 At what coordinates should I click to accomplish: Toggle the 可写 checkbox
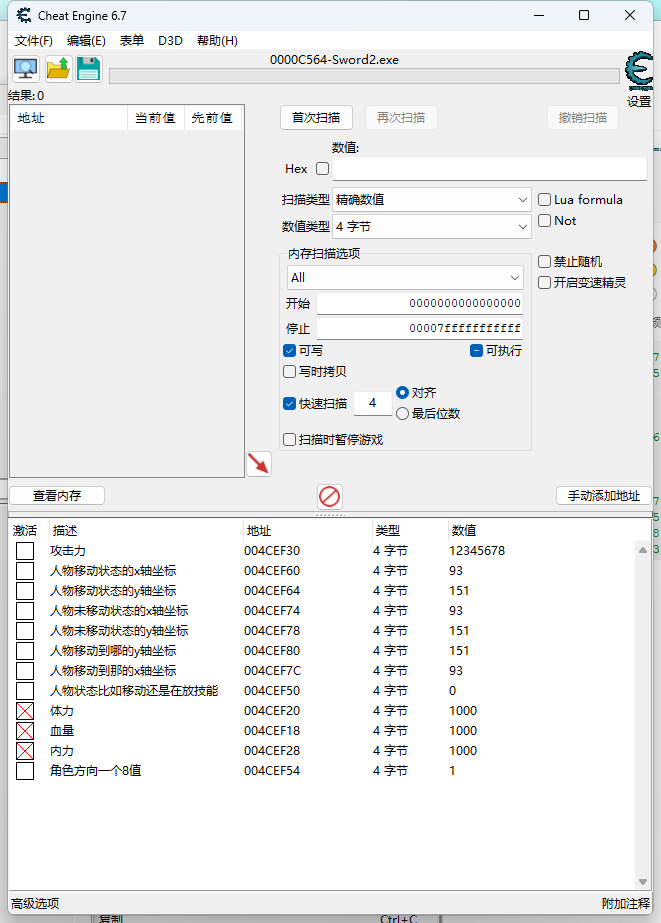[289, 351]
